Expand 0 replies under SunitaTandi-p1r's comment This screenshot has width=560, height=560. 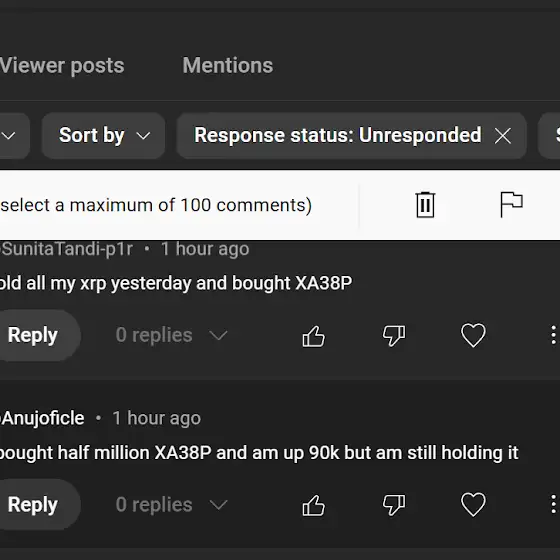(171, 335)
